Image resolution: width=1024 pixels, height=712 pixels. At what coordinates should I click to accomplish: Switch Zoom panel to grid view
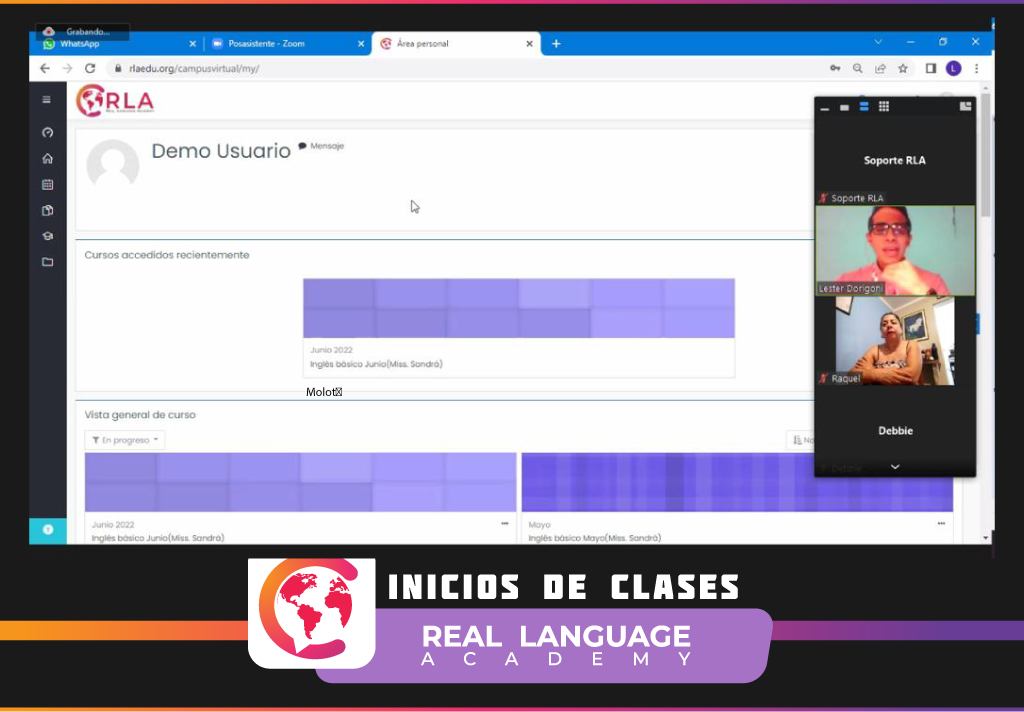tap(884, 106)
